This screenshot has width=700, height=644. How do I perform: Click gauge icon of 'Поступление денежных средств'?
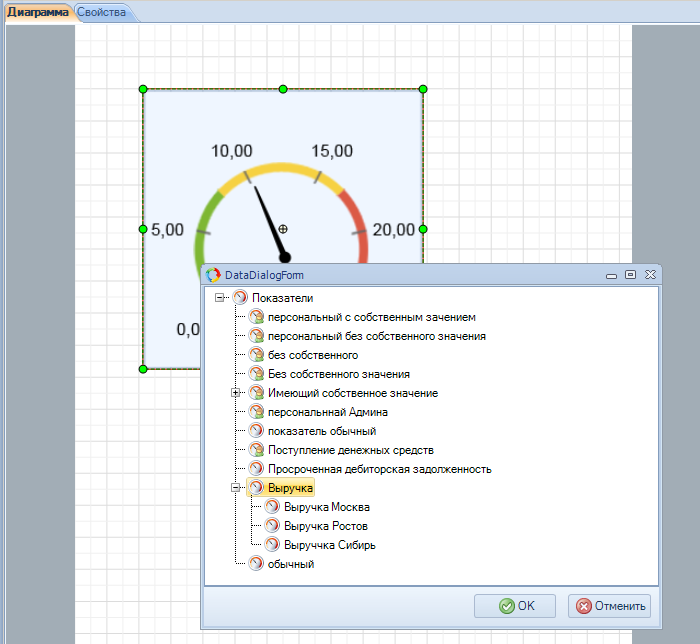coord(256,450)
